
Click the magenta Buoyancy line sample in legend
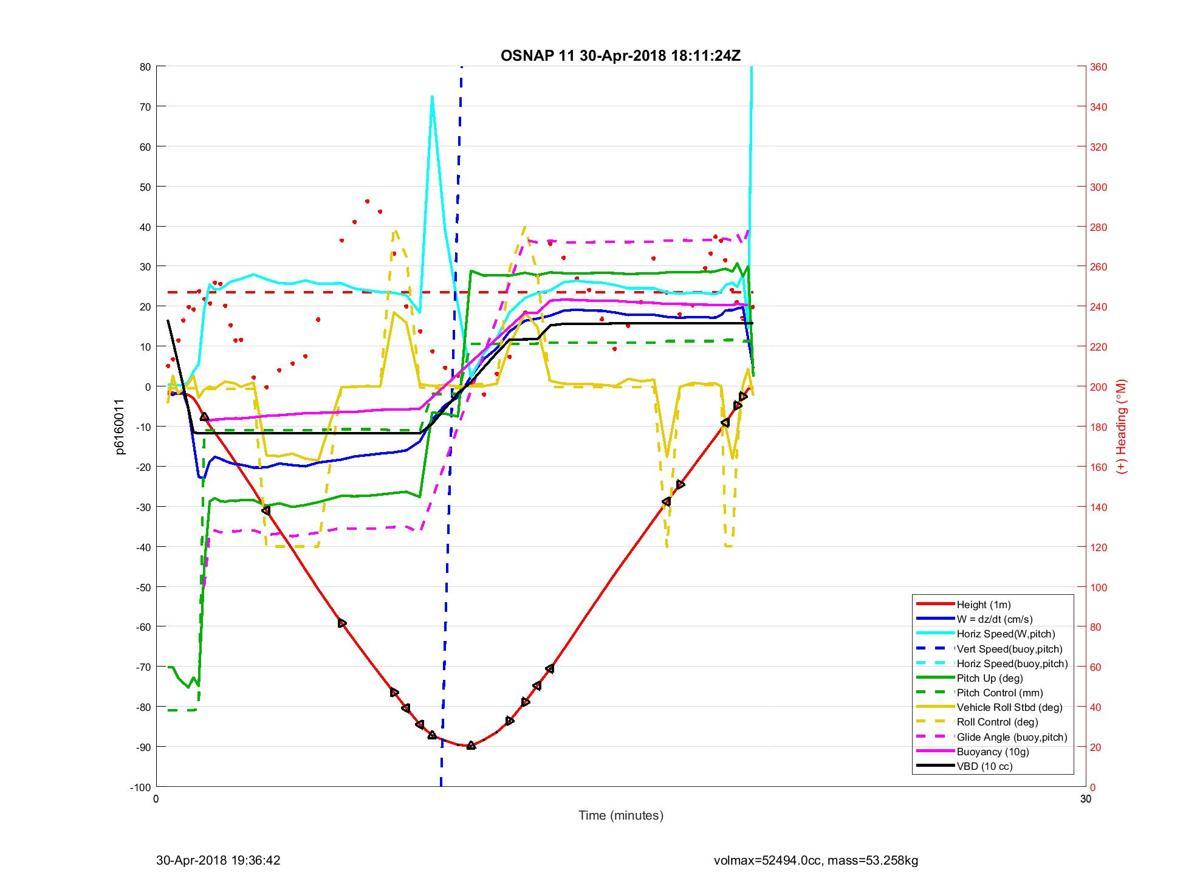[x=934, y=751]
